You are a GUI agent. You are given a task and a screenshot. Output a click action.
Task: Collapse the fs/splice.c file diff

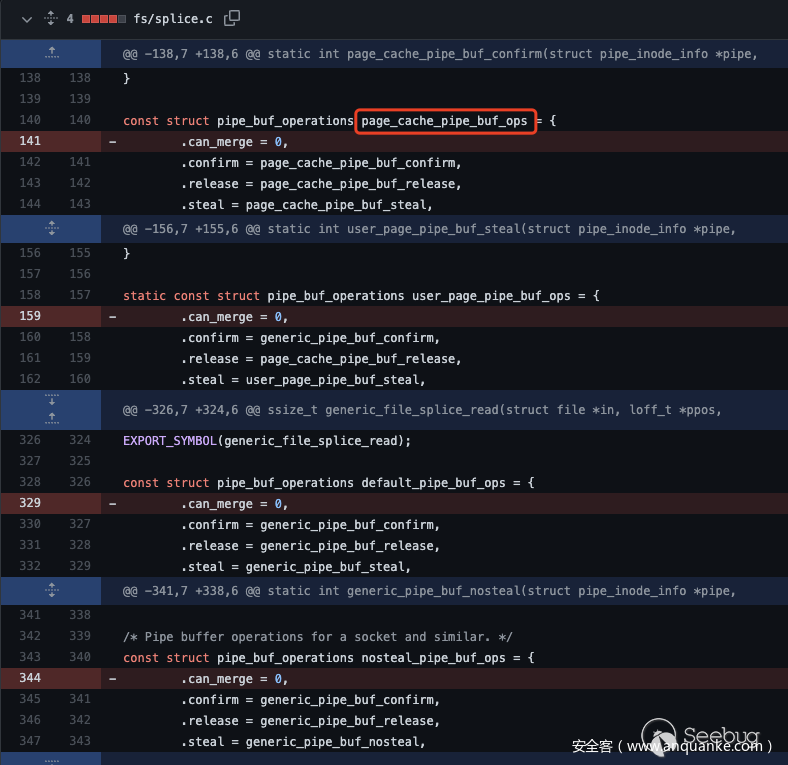[x=27, y=20]
